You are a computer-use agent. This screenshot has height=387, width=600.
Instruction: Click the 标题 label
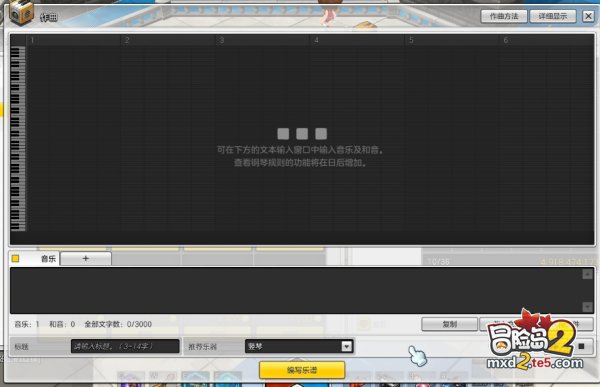tap(21, 347)
